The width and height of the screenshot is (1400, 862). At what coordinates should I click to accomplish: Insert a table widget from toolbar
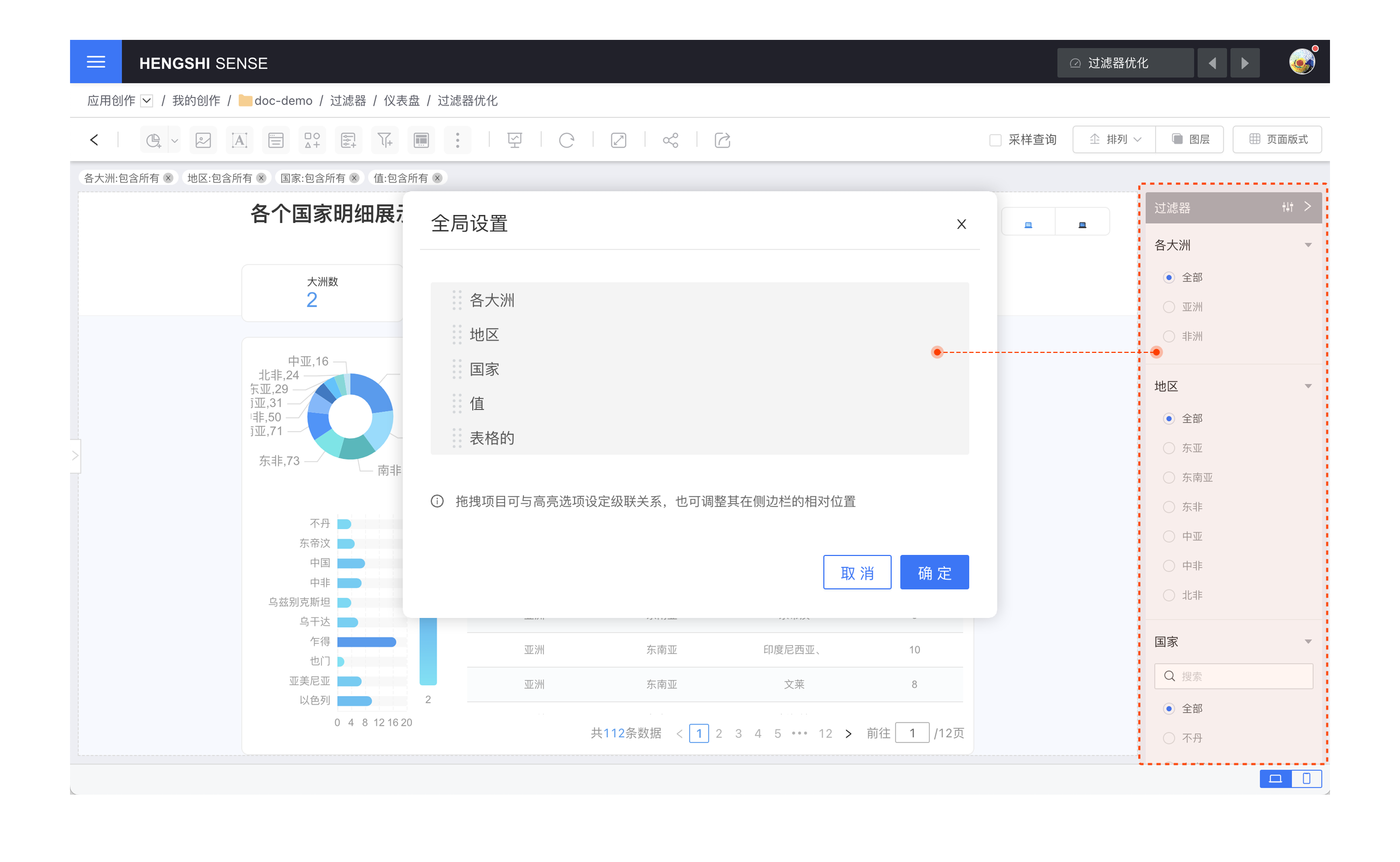[x=422, y=140]
